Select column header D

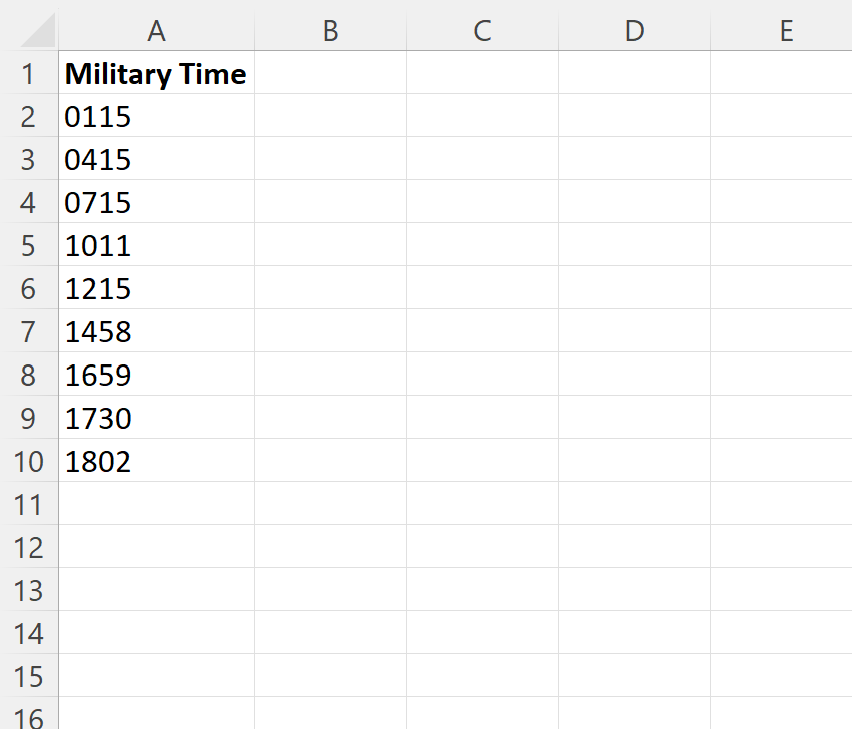(x=634, y=31)
